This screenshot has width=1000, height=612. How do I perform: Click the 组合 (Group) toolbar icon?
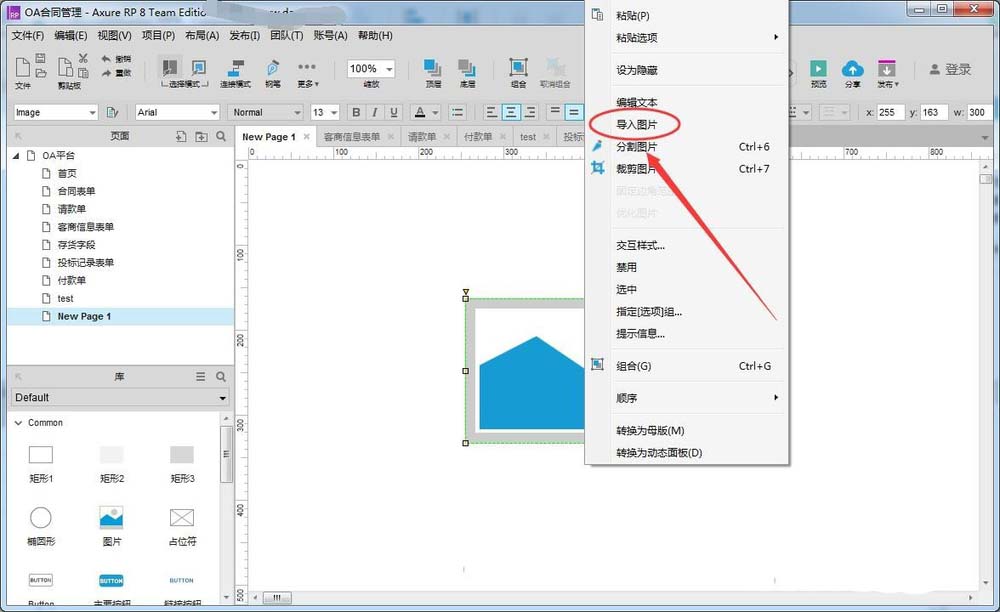(517, 68)
